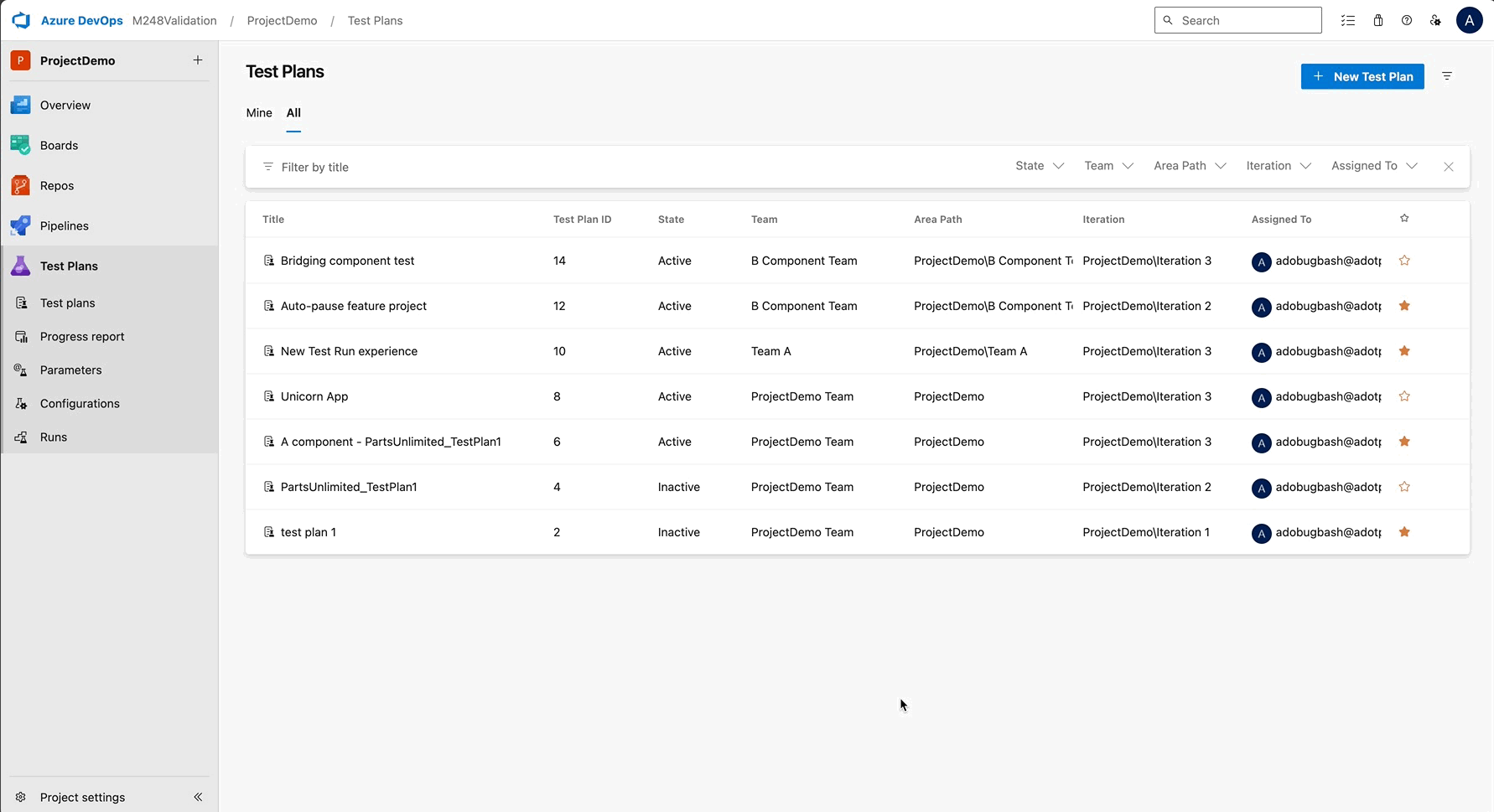
Task: Open Boards from the sidebar
Action: coord(59,145)
